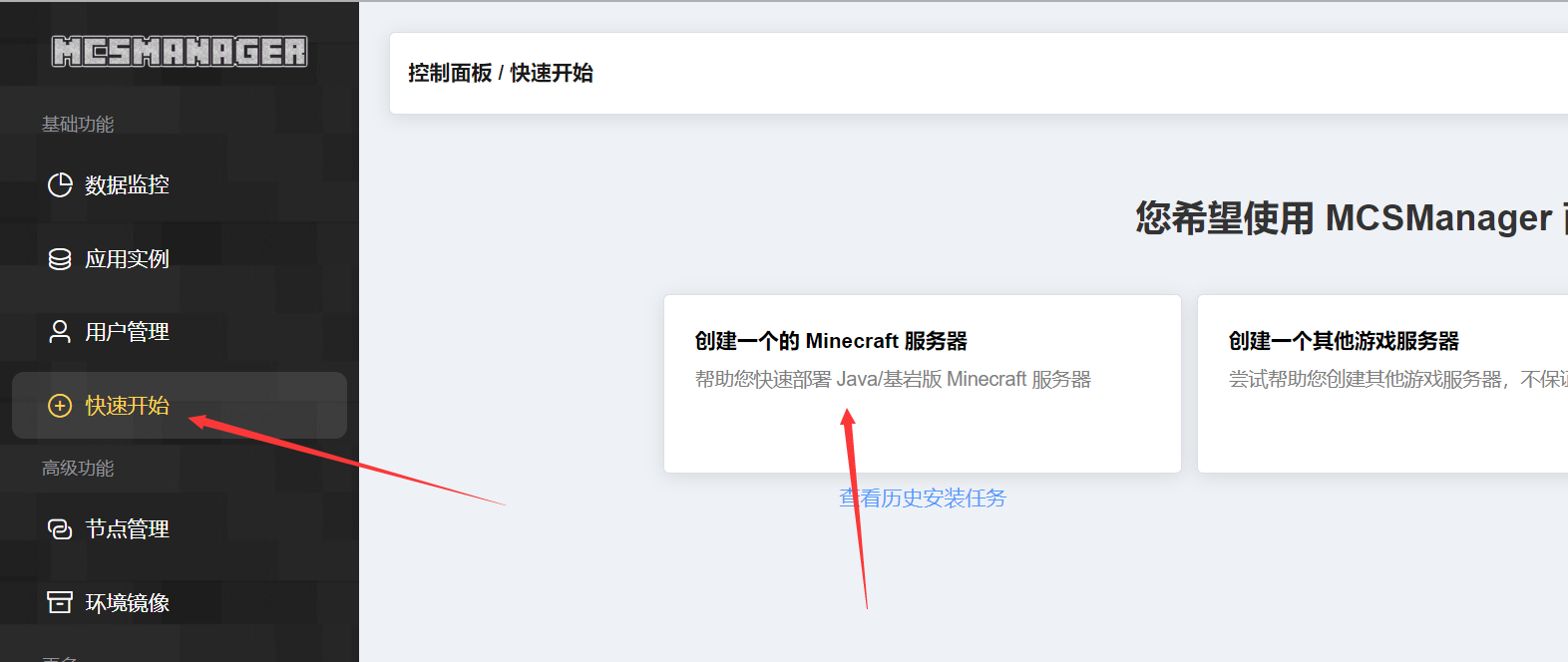The width and height of the screenshot is (1568, 662).
Task: Go to 应用实例 menu item
Action: (x=180, y=259)
